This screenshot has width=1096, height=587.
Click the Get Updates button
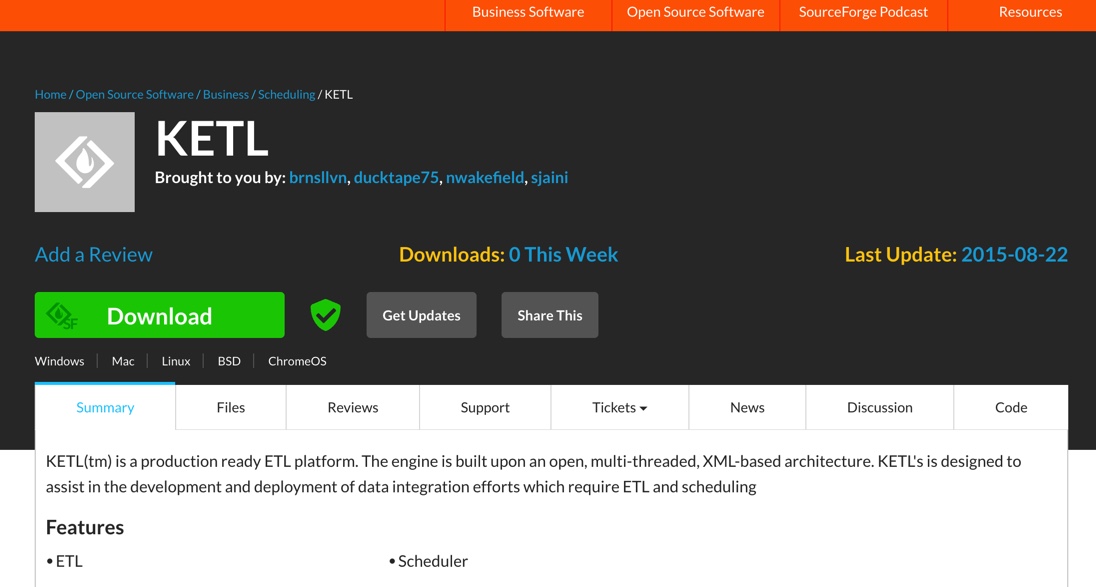(421, 315)
